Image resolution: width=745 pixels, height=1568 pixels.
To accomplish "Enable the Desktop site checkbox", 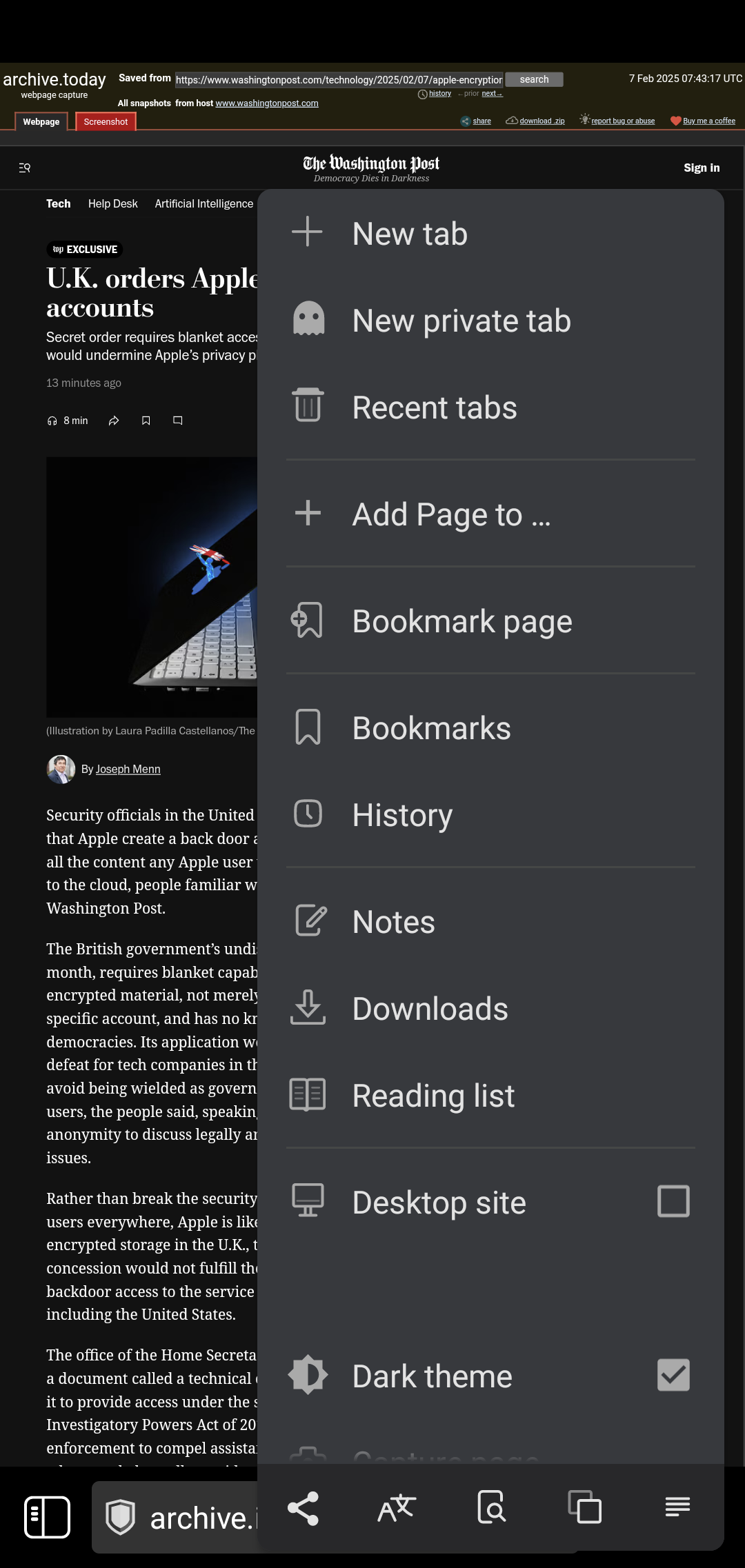I will click(x=673, y=1201).
